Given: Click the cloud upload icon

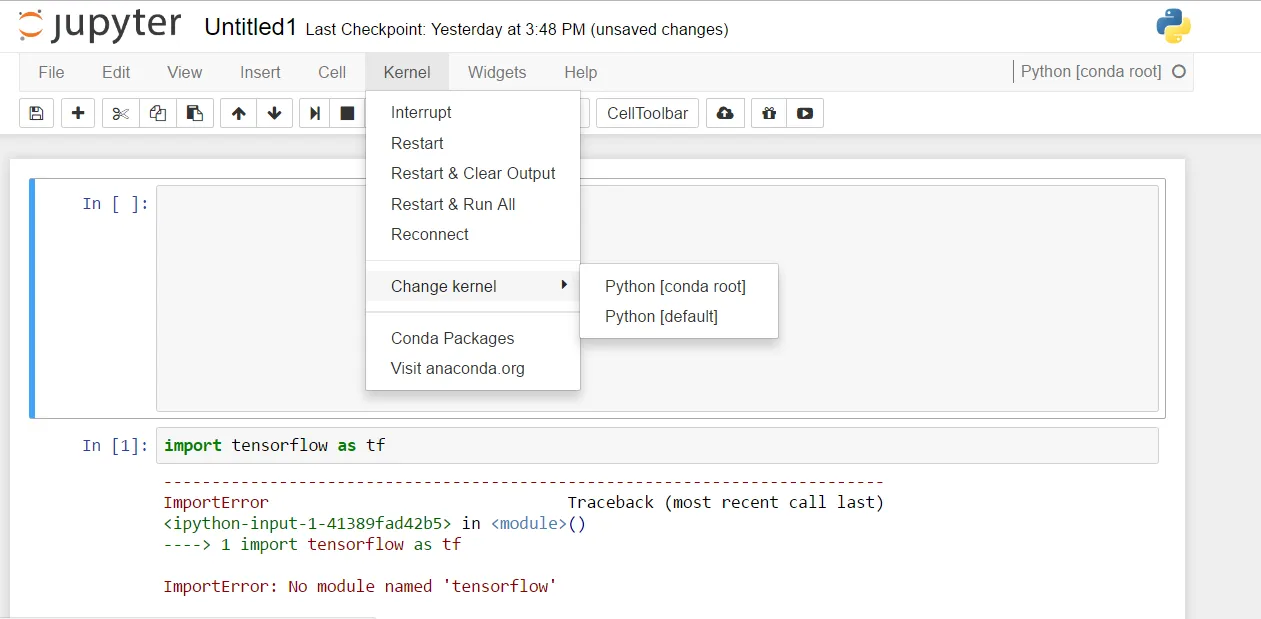Looking at the screenshot, I should (725, 113).
